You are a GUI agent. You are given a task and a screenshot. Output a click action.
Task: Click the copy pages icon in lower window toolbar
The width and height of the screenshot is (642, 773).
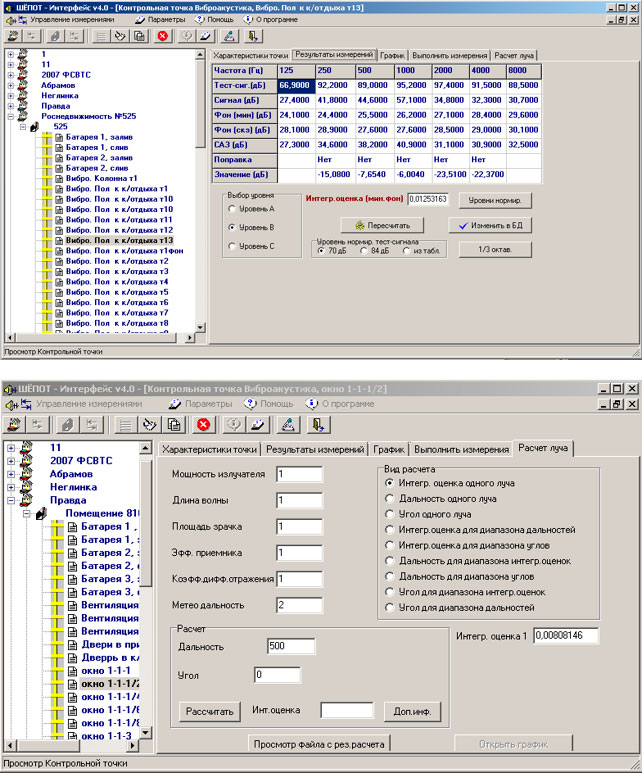[x=174, y=424]
